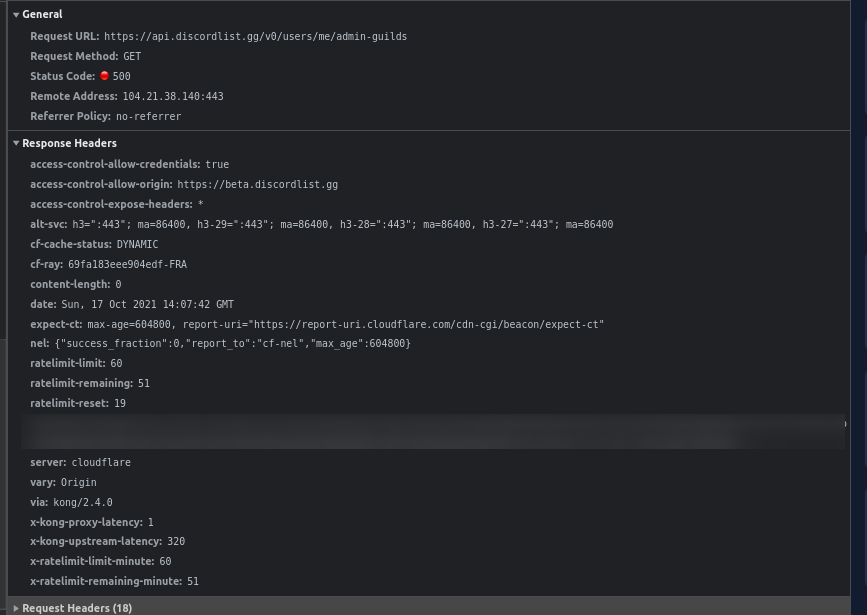The height and width of the screenshot is (615, 867).
Task: Click the x-kong-upstream-latency value 320
Action: coord(175,541)
